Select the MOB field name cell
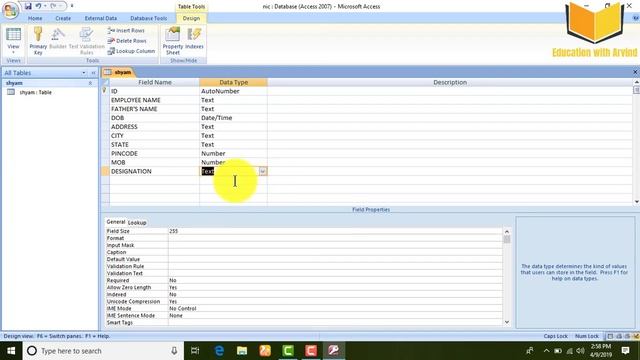The height and width of the screenshot is (360, 640). 154,162
